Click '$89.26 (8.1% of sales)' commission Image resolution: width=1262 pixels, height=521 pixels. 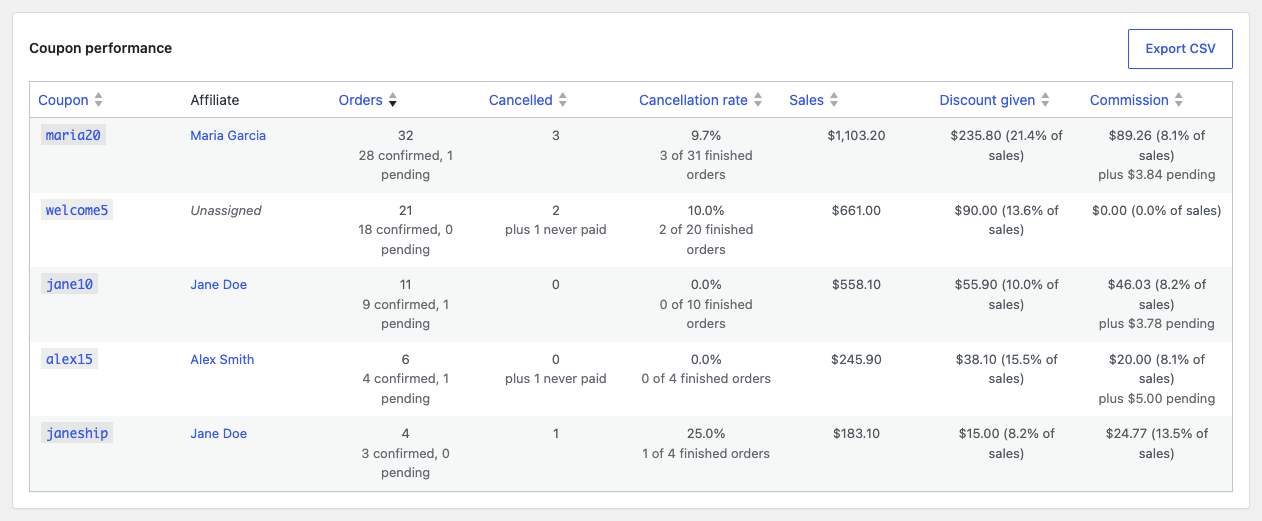[x=1157, y=145]
